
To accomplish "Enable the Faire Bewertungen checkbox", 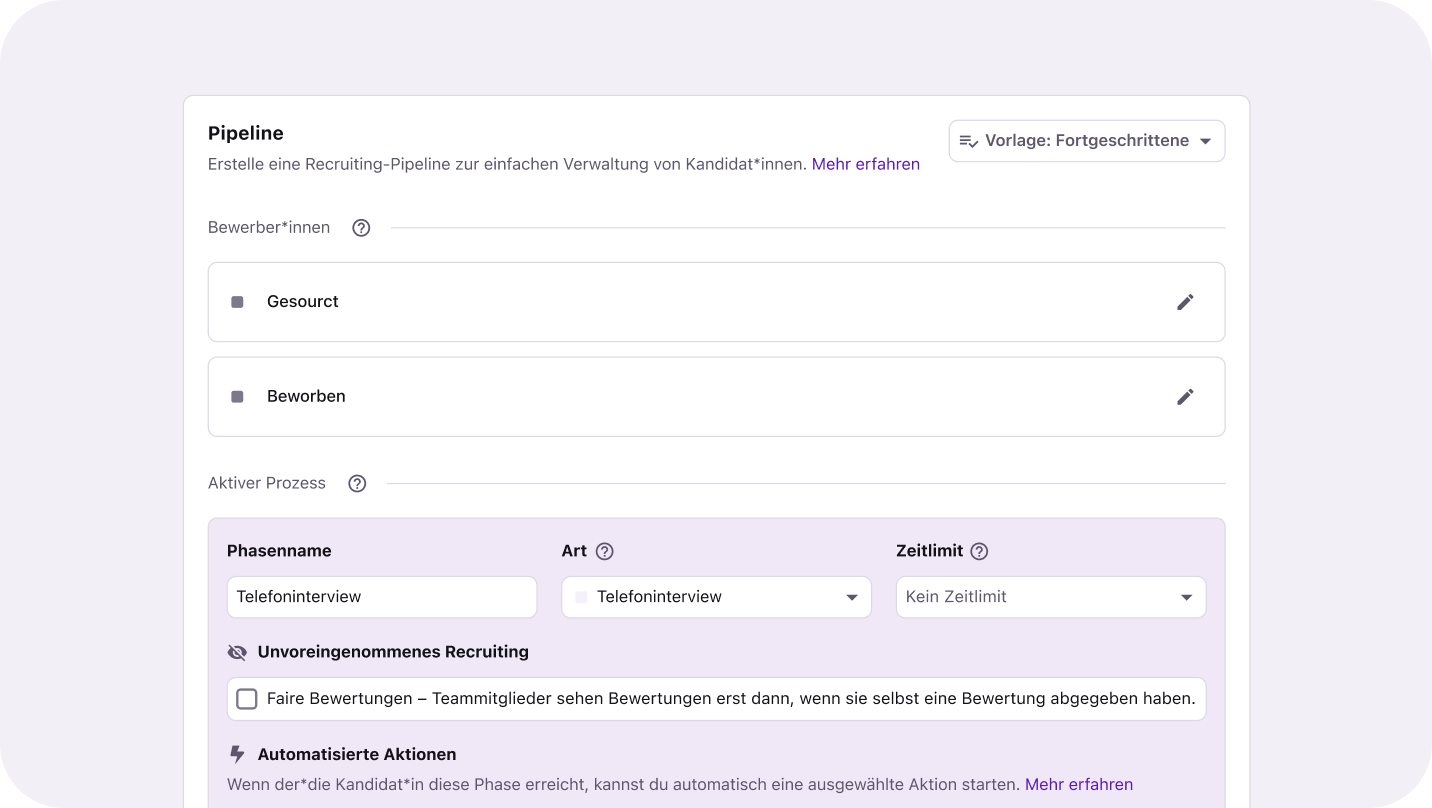I will click(x=246, y=699).
